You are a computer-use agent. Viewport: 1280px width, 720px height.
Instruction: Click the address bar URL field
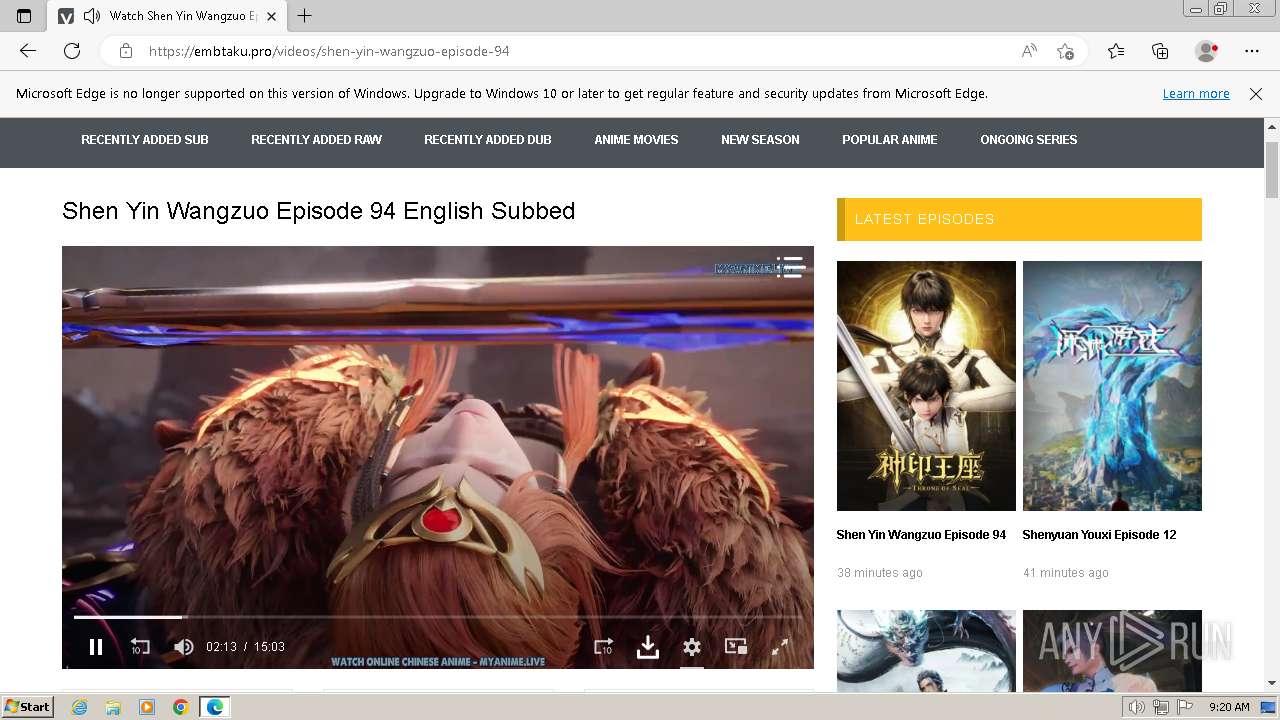[575, 51]
